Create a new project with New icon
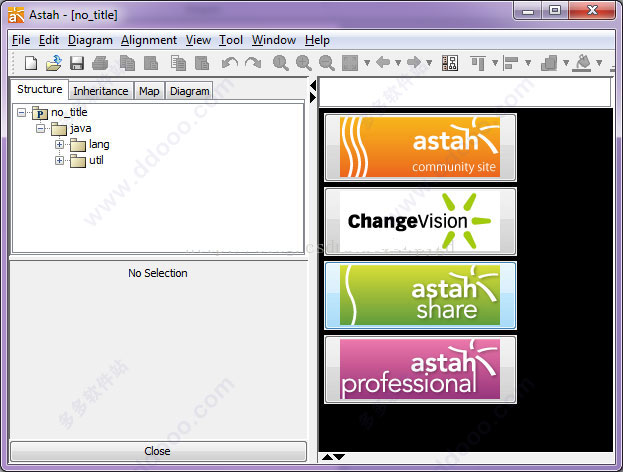 click(31, 63)
